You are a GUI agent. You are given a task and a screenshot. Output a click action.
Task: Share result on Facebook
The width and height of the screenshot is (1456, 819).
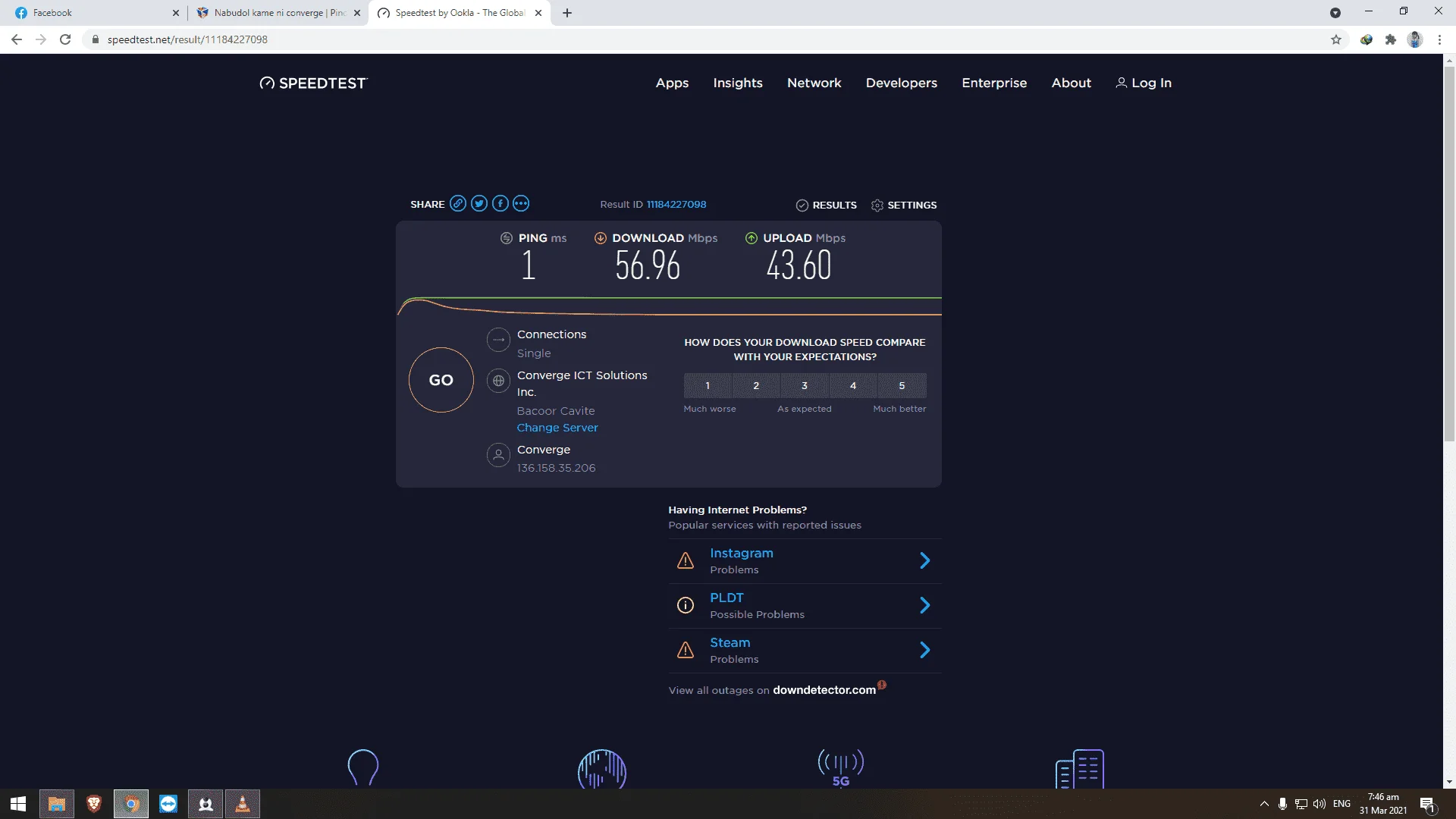[500, 203]
